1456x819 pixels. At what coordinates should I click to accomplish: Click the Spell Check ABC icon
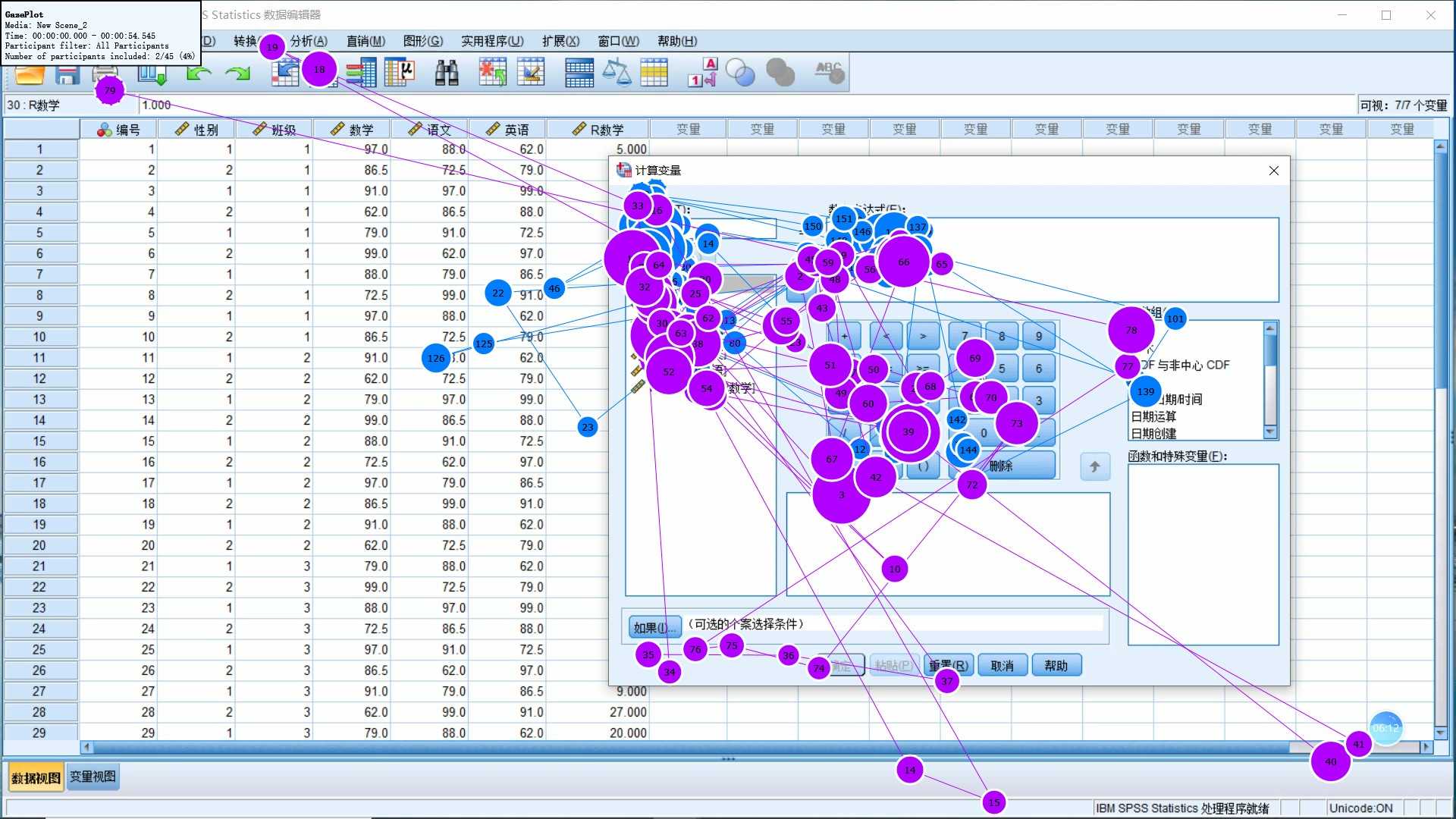tap(830, 74)
